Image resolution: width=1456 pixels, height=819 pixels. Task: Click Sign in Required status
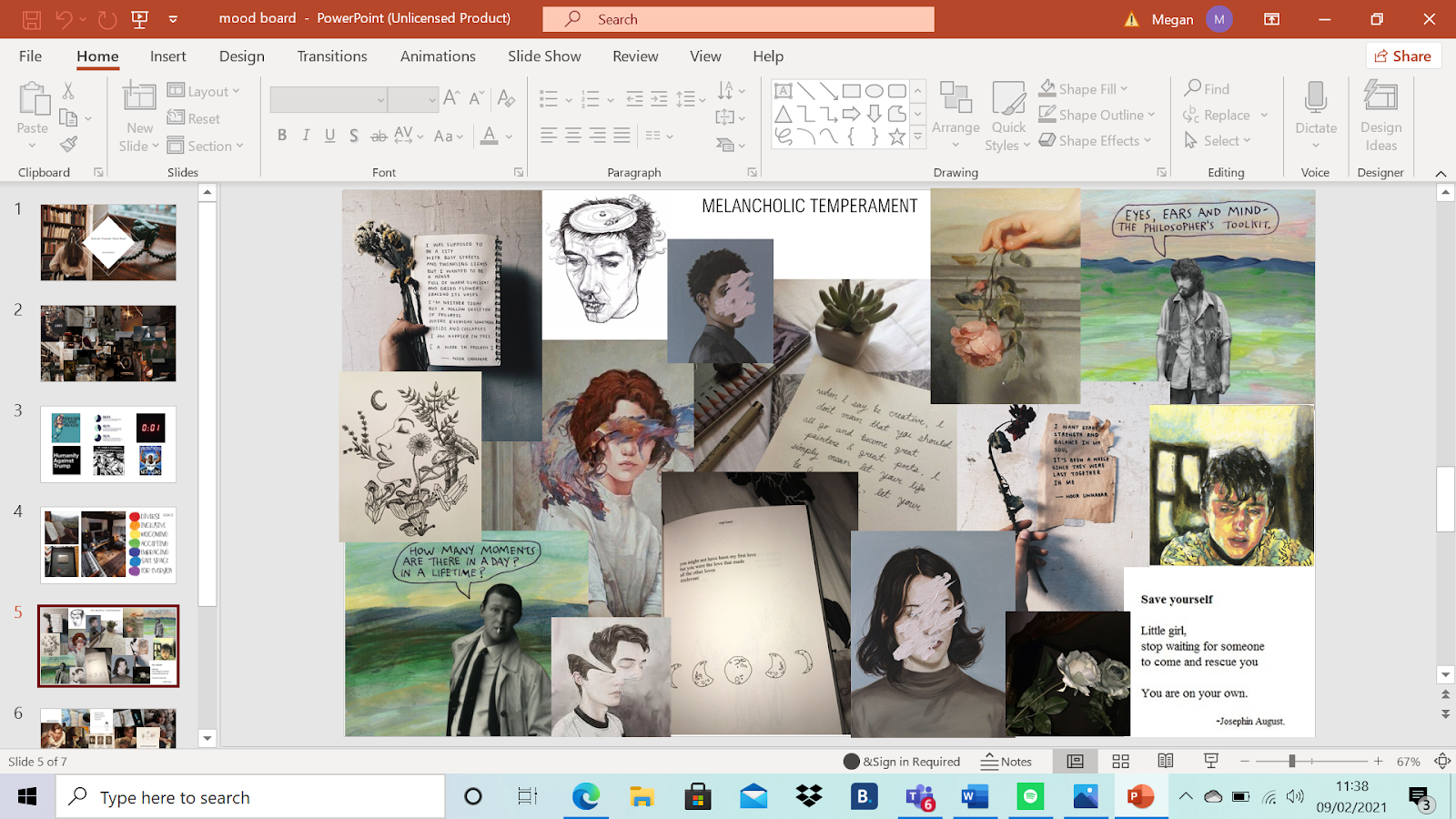902,762
